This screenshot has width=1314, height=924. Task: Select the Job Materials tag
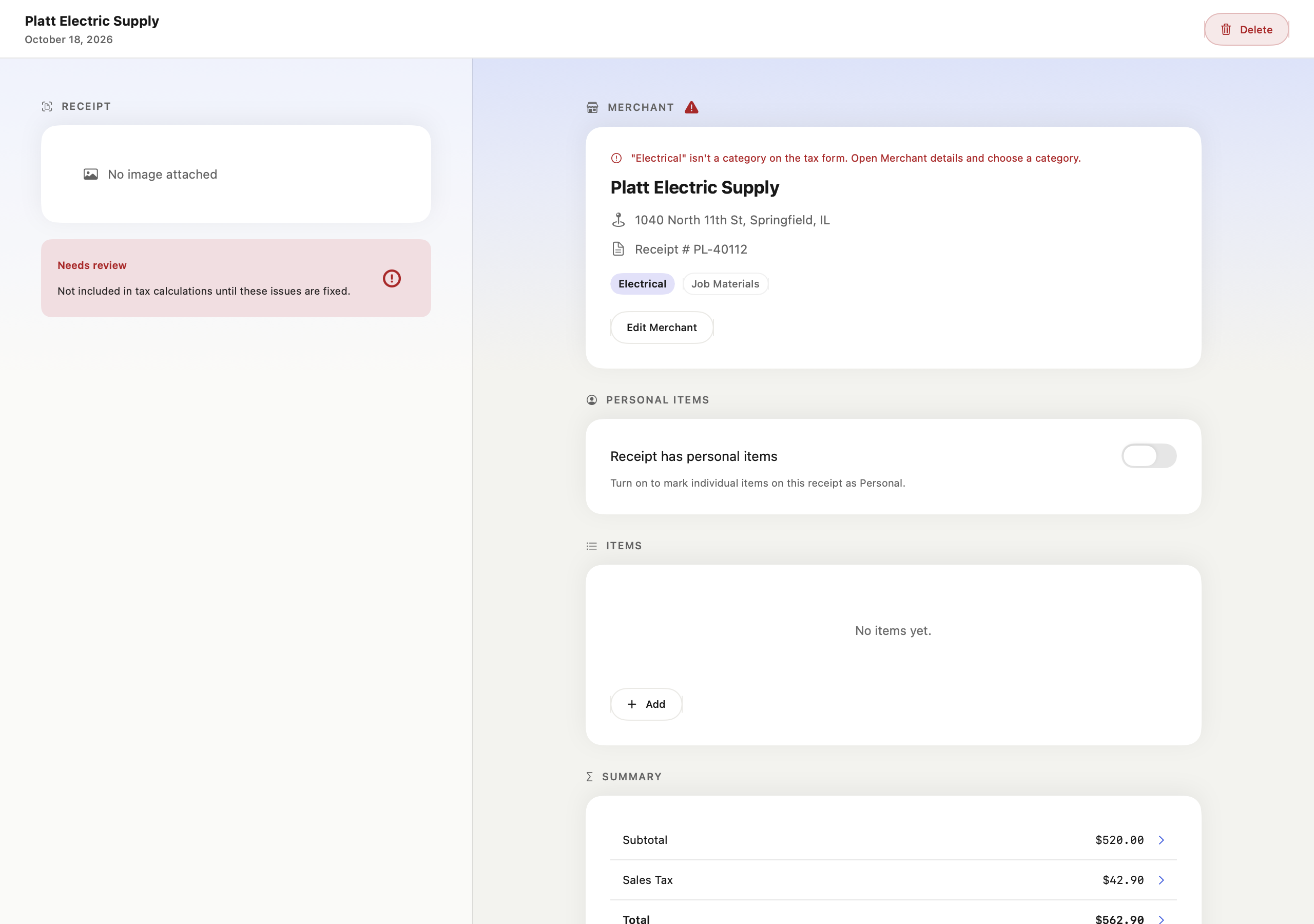[725, 284]
